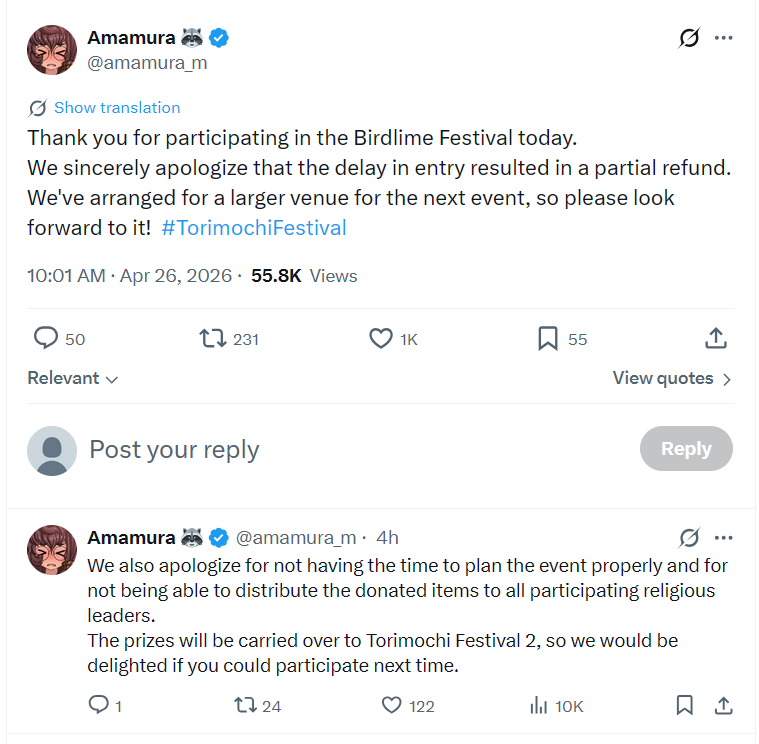
Task: Click Show translation link
Action: (x=117, y=107)
